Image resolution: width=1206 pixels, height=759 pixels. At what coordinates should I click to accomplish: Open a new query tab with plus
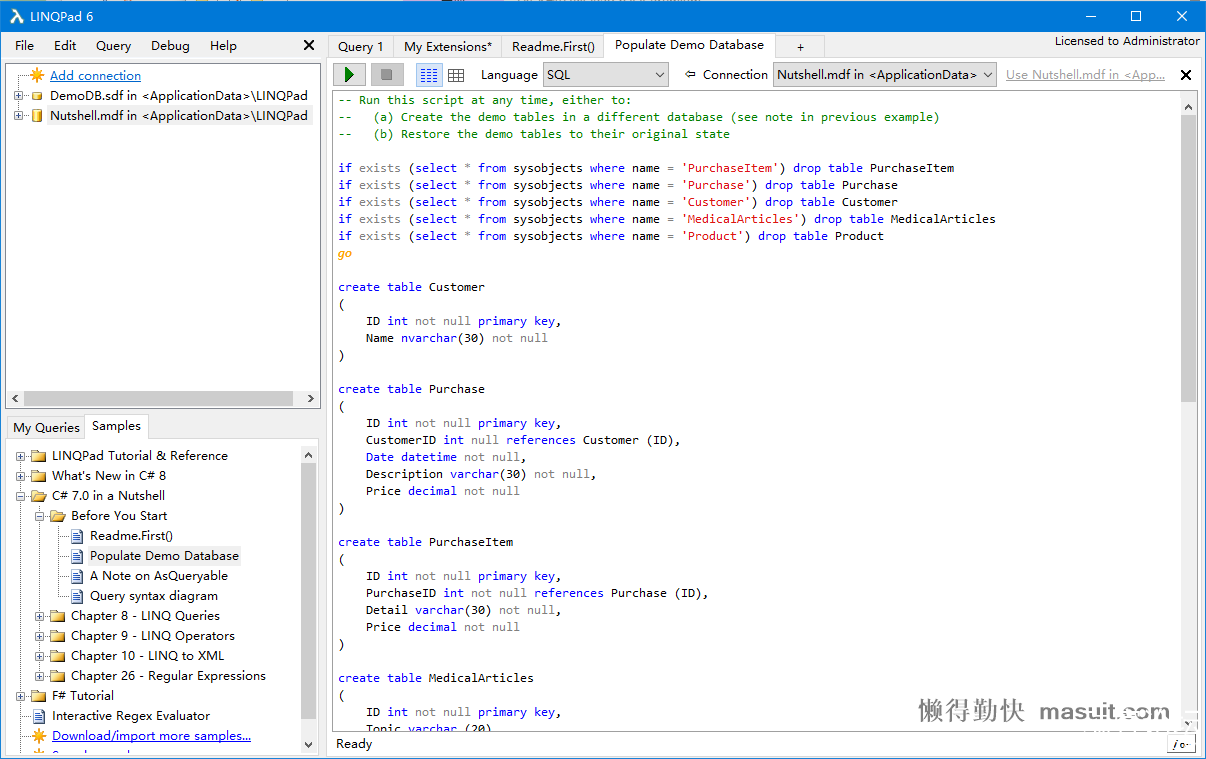(800, 47)
